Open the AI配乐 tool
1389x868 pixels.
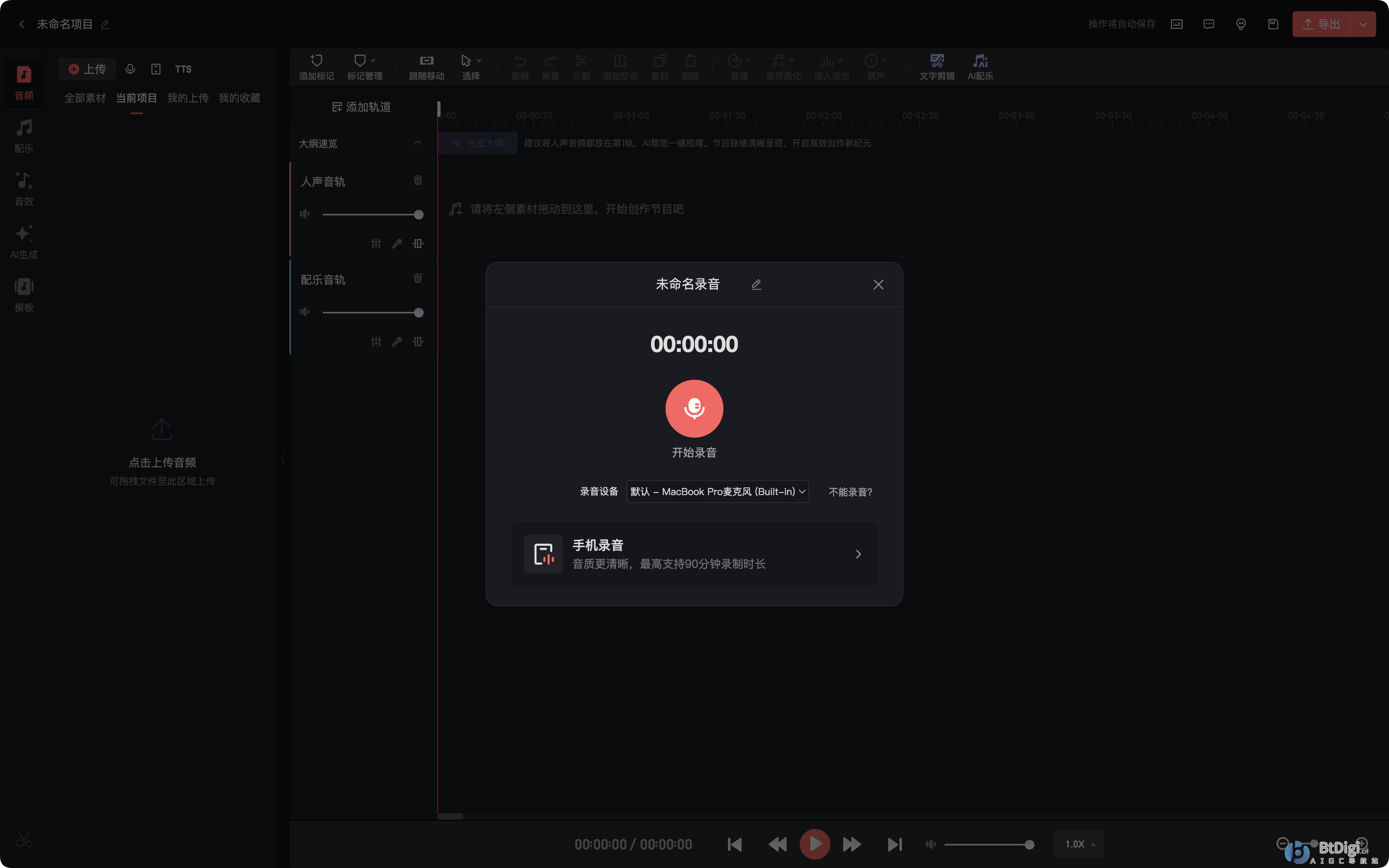tap(980, 67)
